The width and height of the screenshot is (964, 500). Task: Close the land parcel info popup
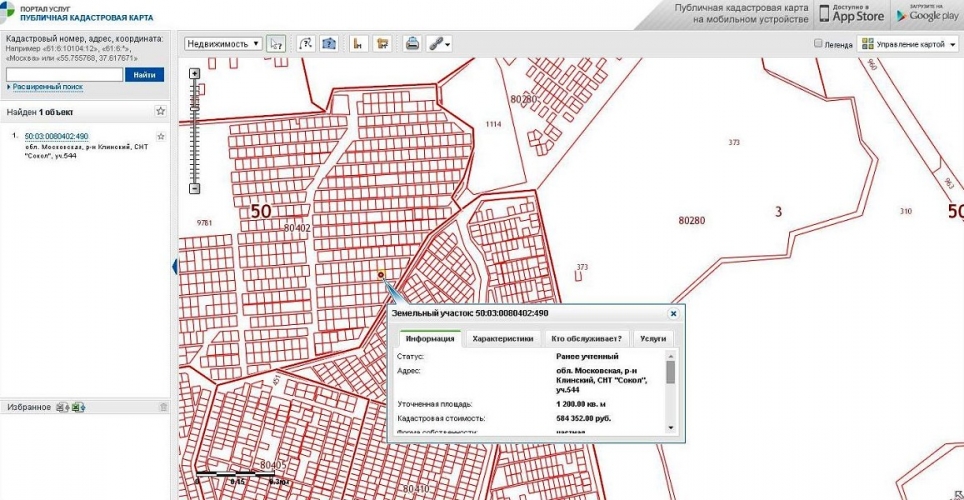pyautogui.click(x=673, y=314)
